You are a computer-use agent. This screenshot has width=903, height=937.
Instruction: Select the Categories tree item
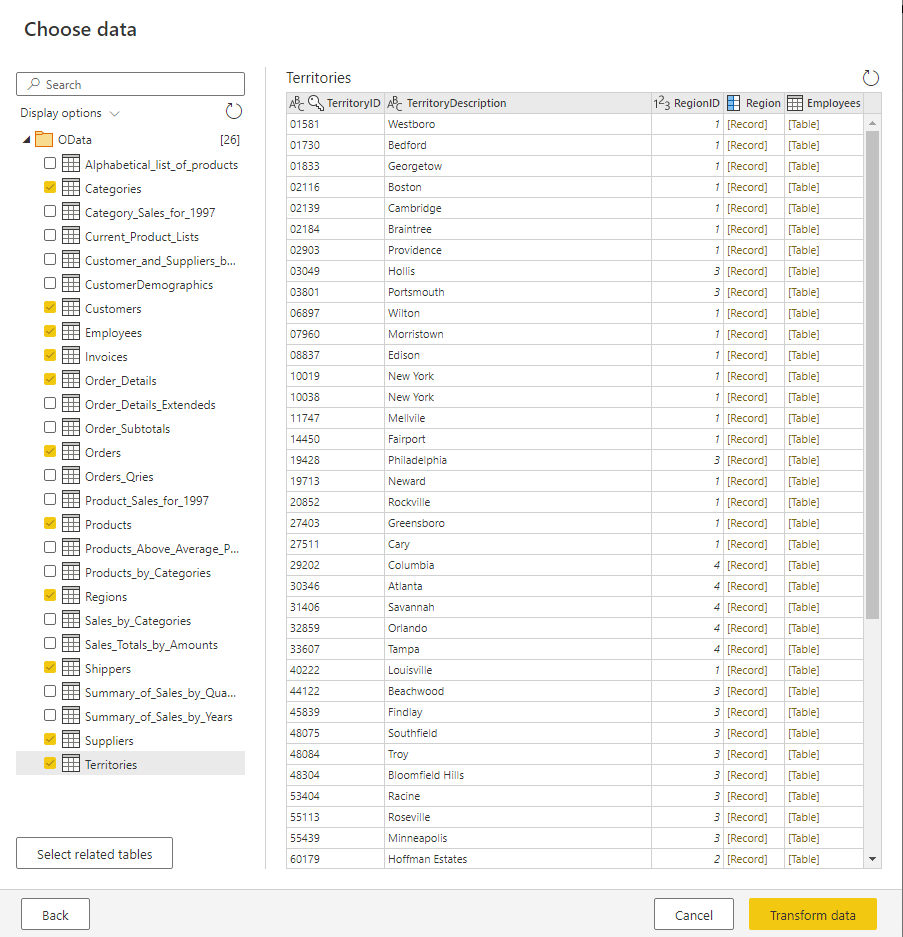click(x=115, y=187)
